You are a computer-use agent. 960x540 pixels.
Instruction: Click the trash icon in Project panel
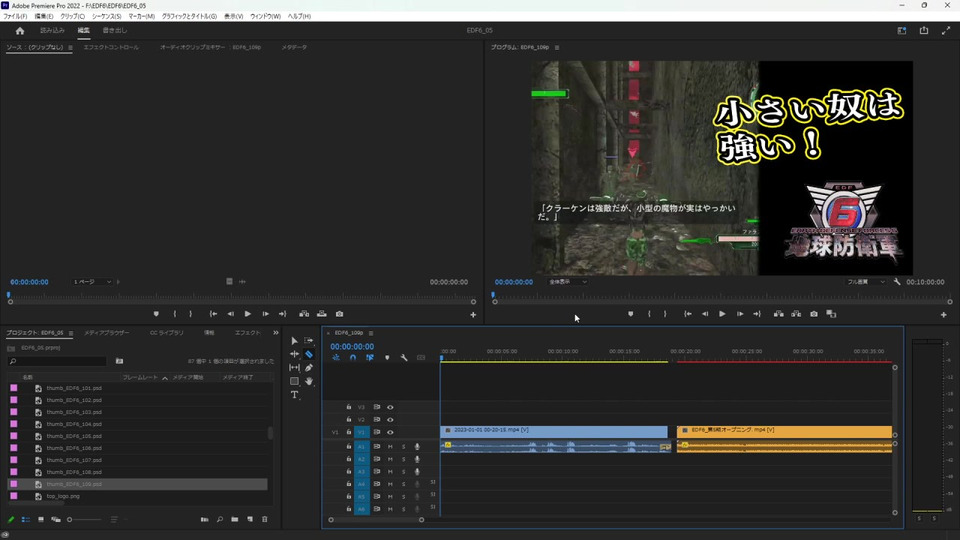(265, 519)
